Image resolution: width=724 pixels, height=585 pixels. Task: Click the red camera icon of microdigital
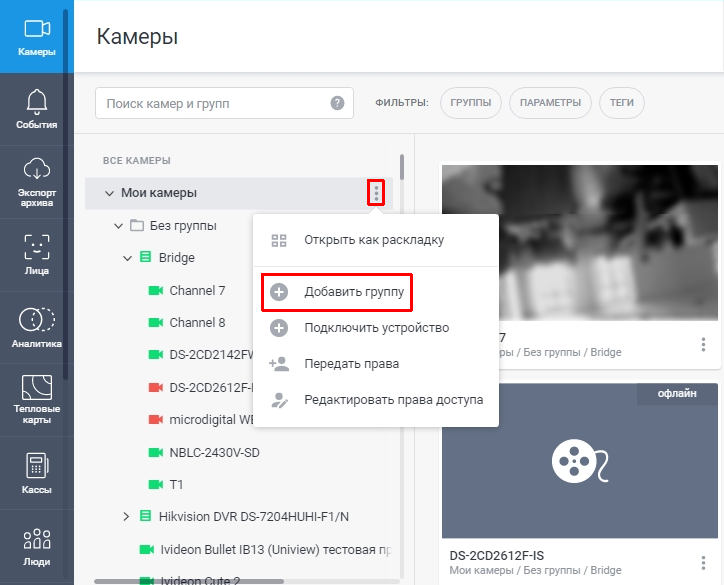pos(156,420)
